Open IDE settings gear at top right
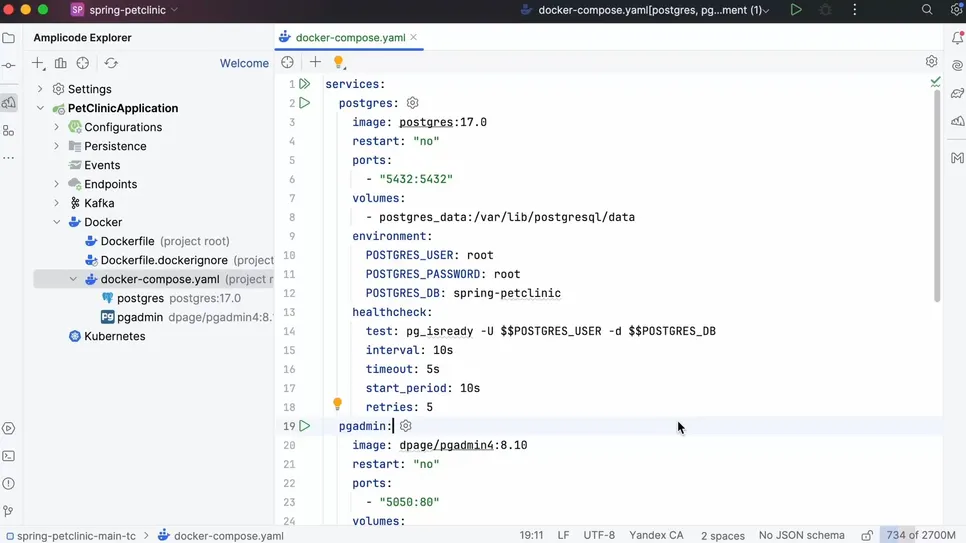The image size is (966, 543). pos(956,10)
